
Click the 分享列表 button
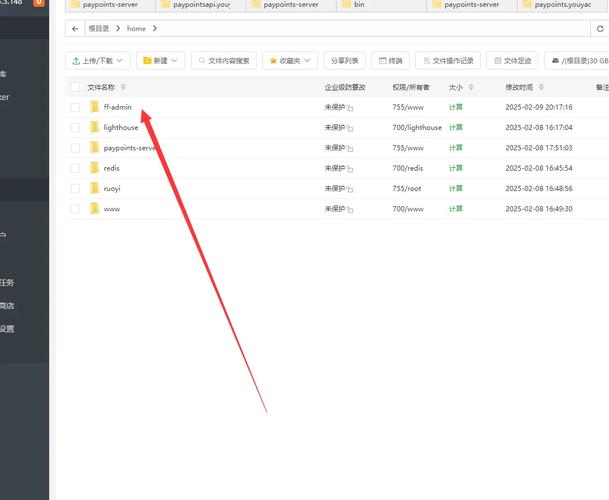pyautogui.click(x=345, y=61)
